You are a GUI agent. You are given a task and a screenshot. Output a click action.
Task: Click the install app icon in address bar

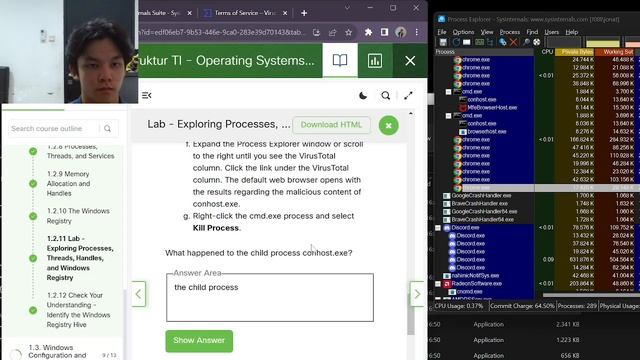click(x=316, y=32)
